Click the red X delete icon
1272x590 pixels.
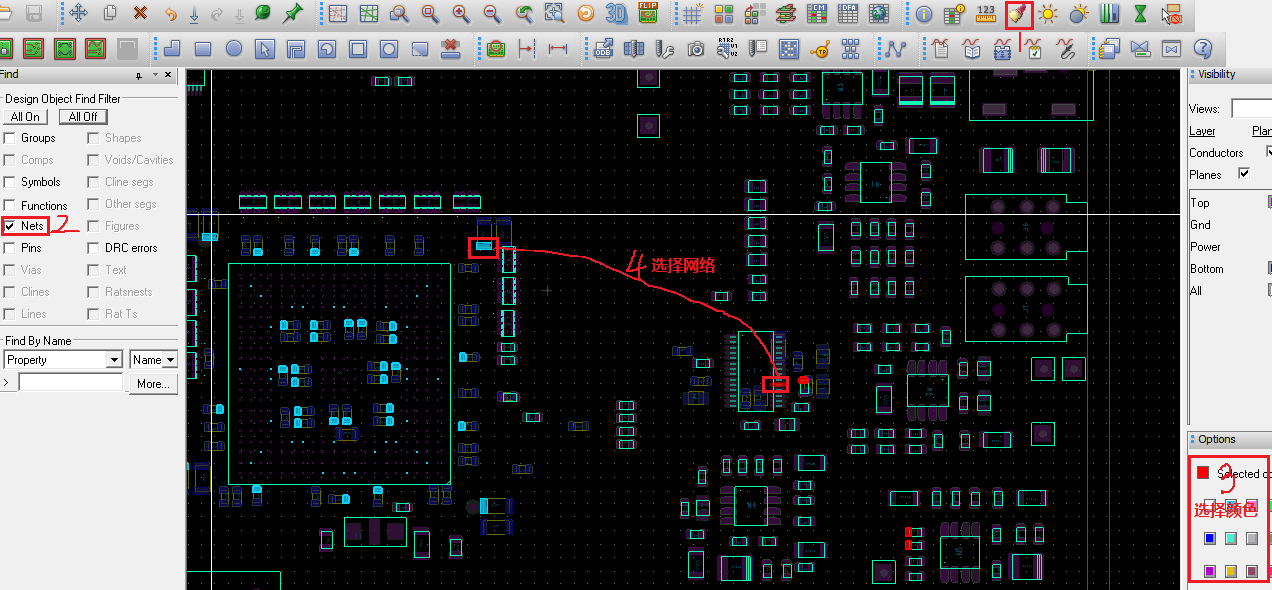point(140,14)
